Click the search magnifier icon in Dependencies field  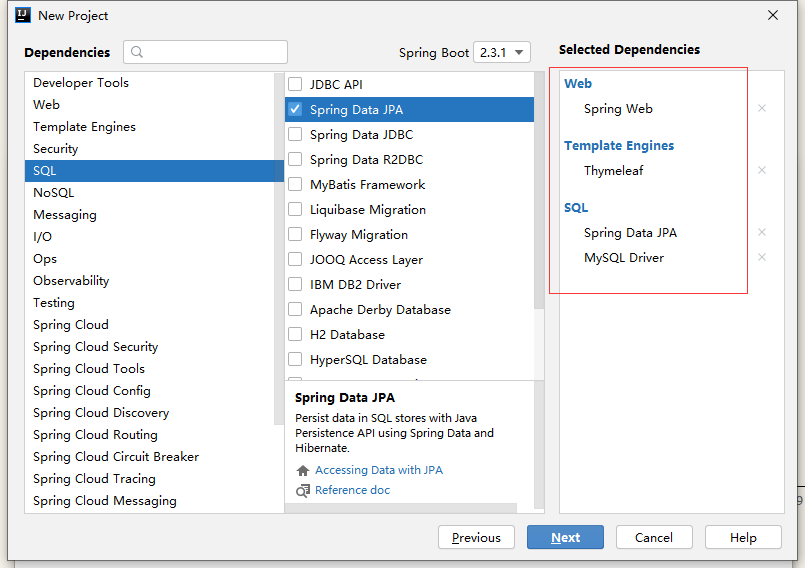point(137,52)
